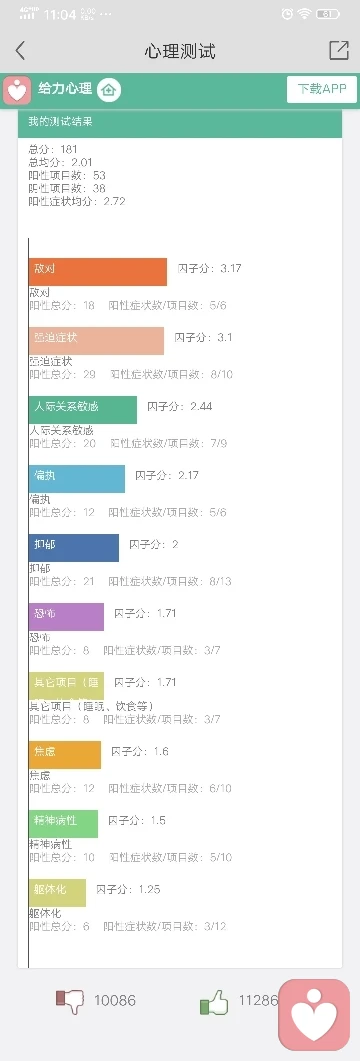
Task: Tap the back arrow icon
Action: click(x=20, y=50)
